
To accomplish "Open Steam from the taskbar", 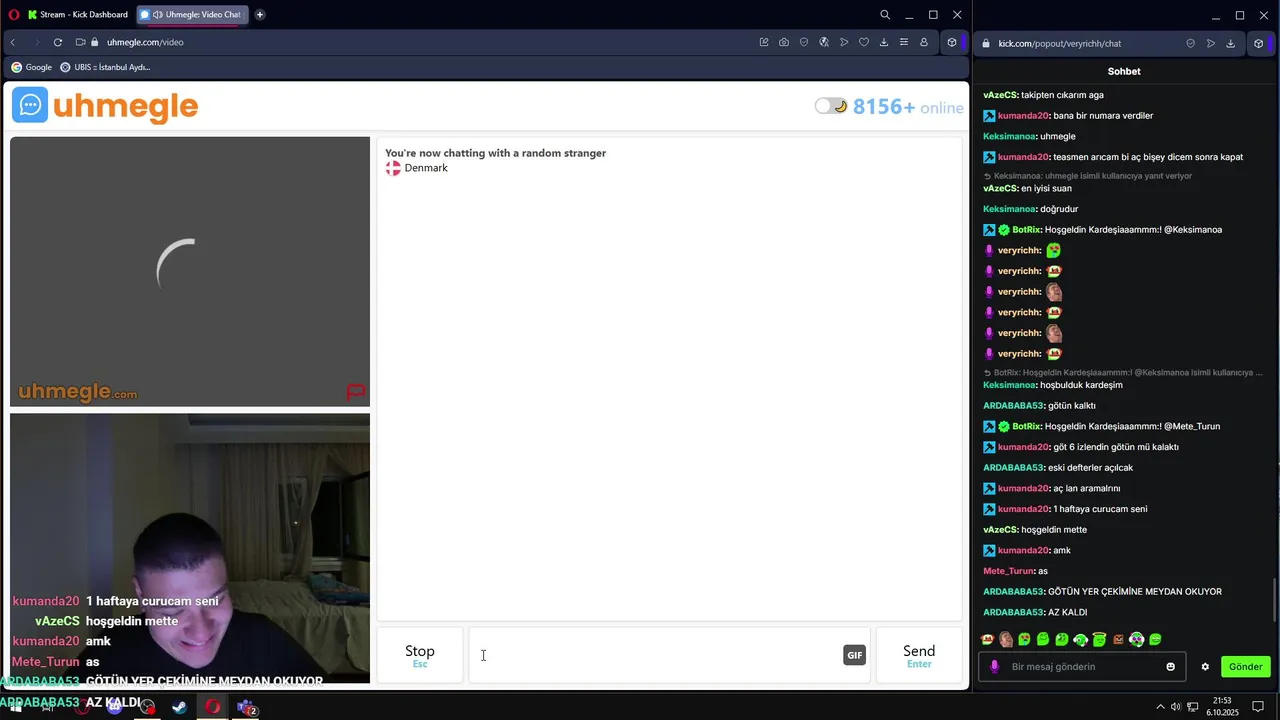I will pyautogui.click(x=179, y=707).
